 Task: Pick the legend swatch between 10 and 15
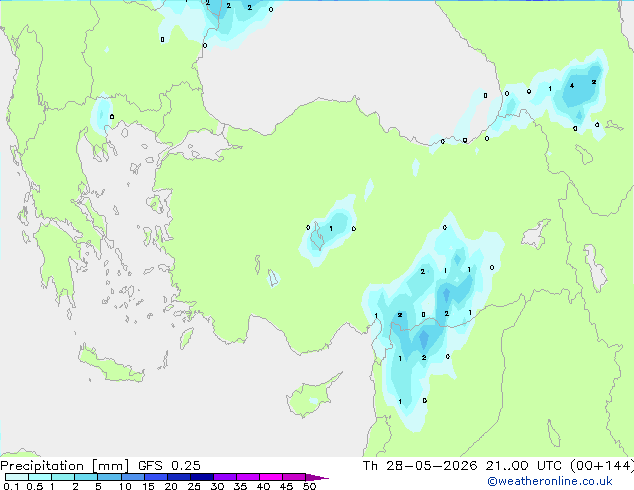coord(132,477)
